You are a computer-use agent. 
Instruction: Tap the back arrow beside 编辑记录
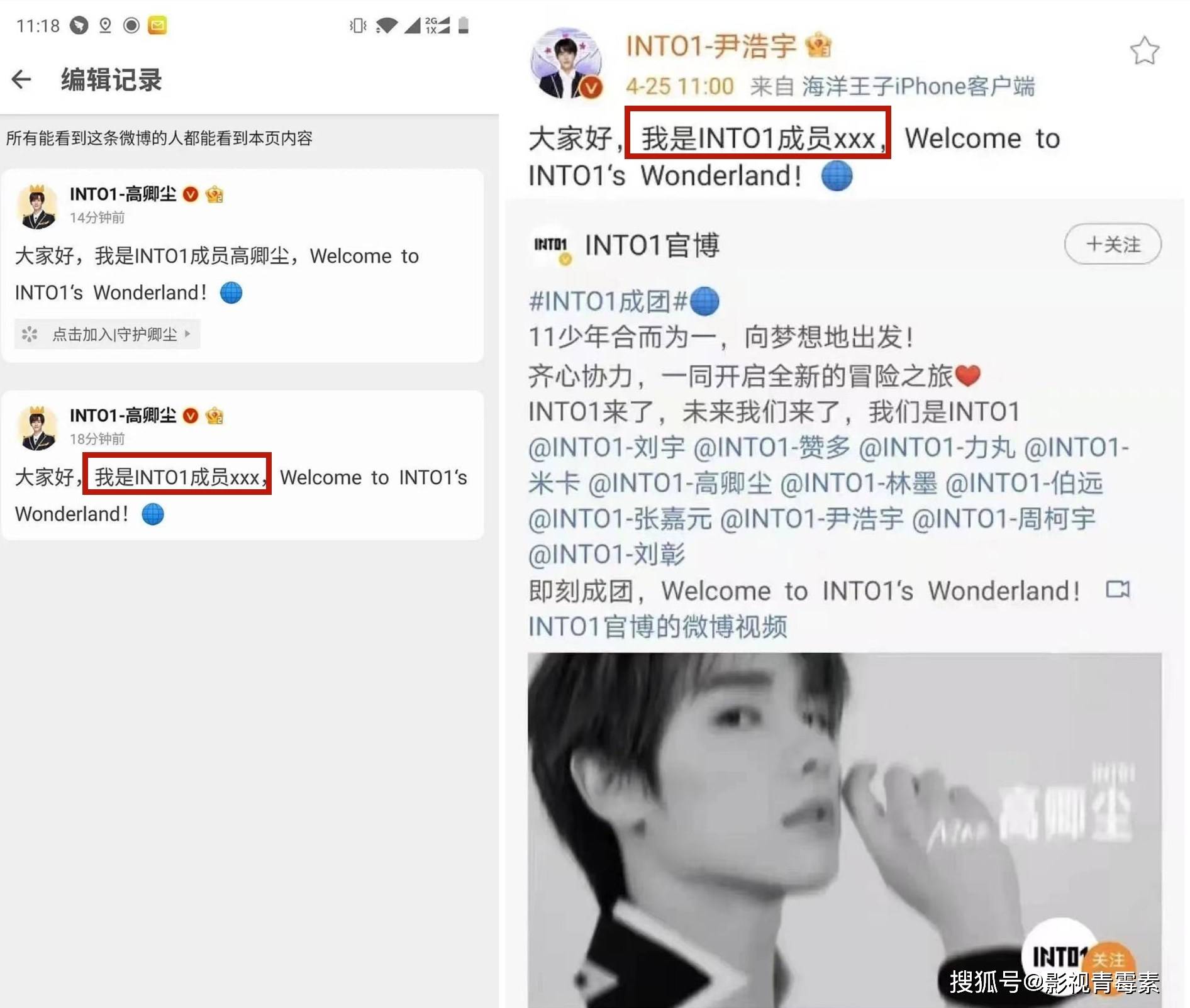pos(21,79)
